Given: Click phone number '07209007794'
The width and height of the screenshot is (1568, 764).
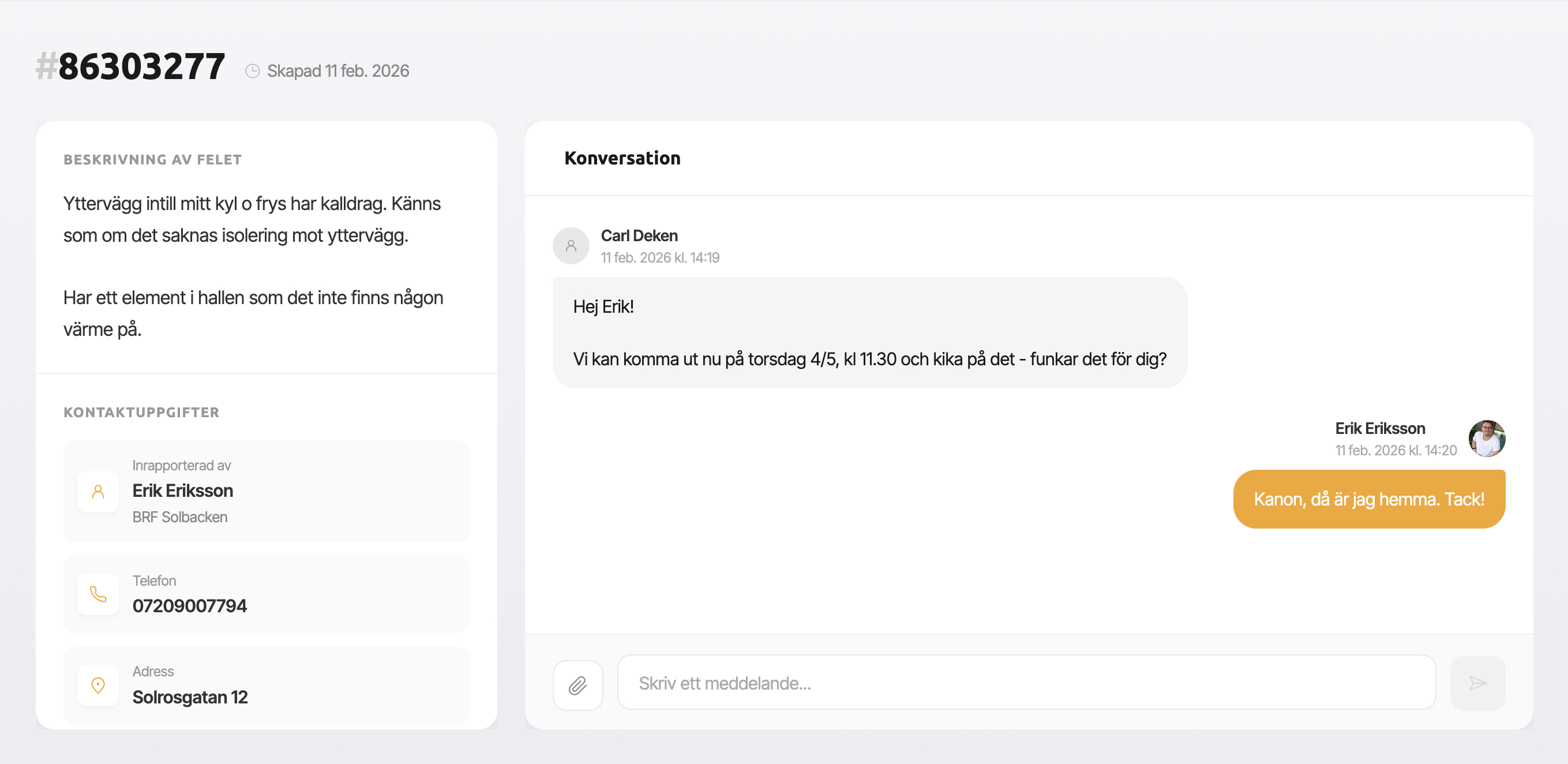Looking at the screenshot, I should click(x=189, y=606).
